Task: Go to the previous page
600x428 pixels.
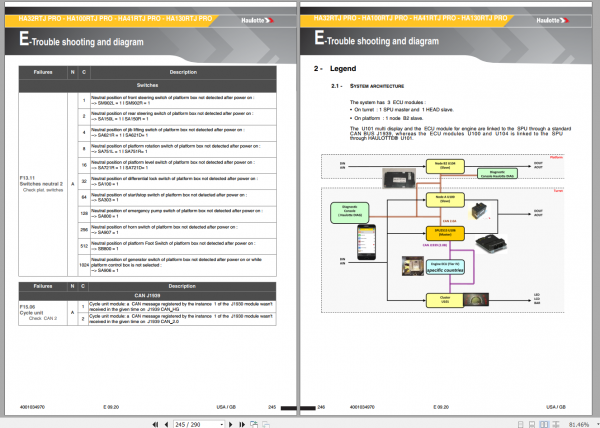Action: click(166, 424)
